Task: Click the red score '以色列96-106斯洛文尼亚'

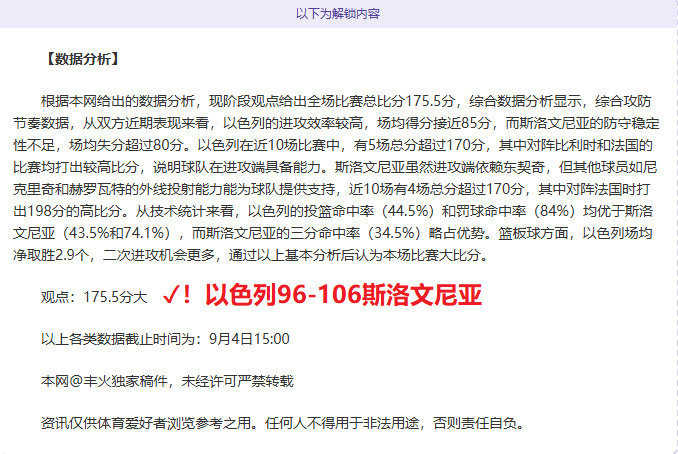Action: click(343, 294)
